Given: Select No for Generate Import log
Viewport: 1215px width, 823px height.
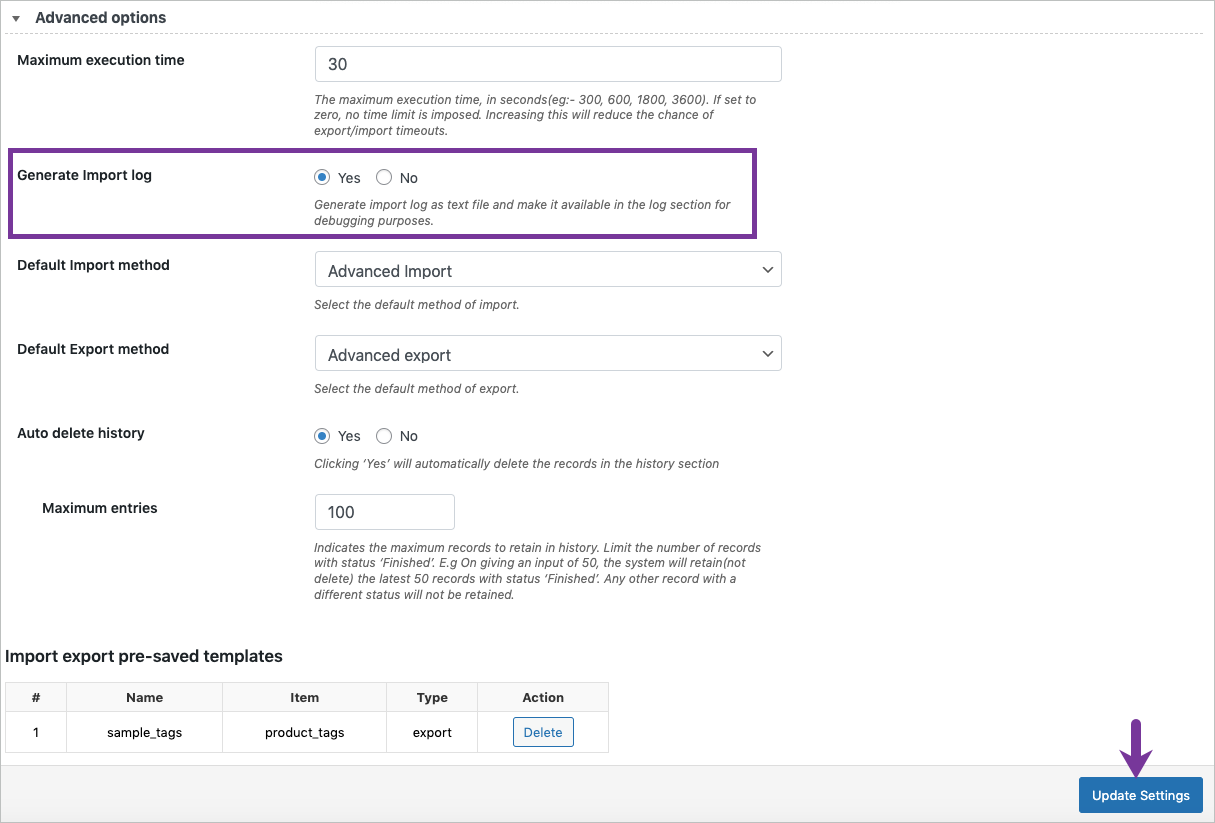Looking at the screenshot, I should [x=383, y=176].
